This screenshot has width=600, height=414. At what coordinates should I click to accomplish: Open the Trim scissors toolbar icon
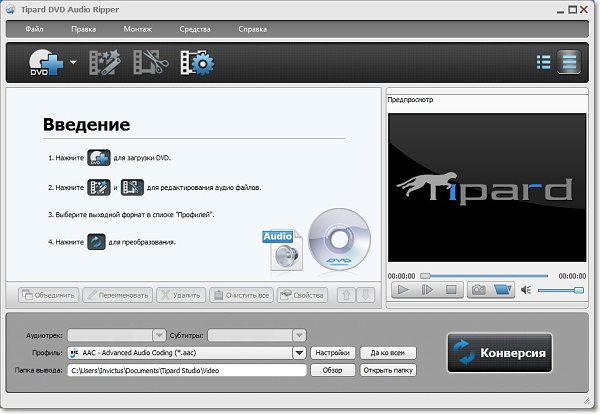150,62
